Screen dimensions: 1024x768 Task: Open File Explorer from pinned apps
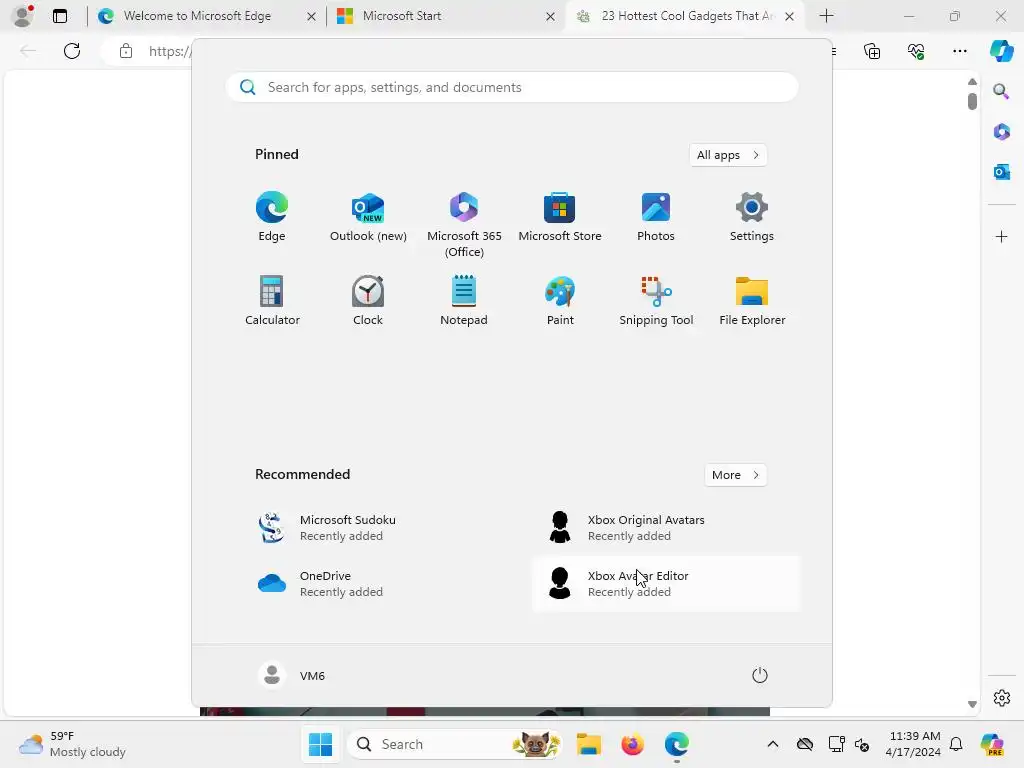(752, 301)
